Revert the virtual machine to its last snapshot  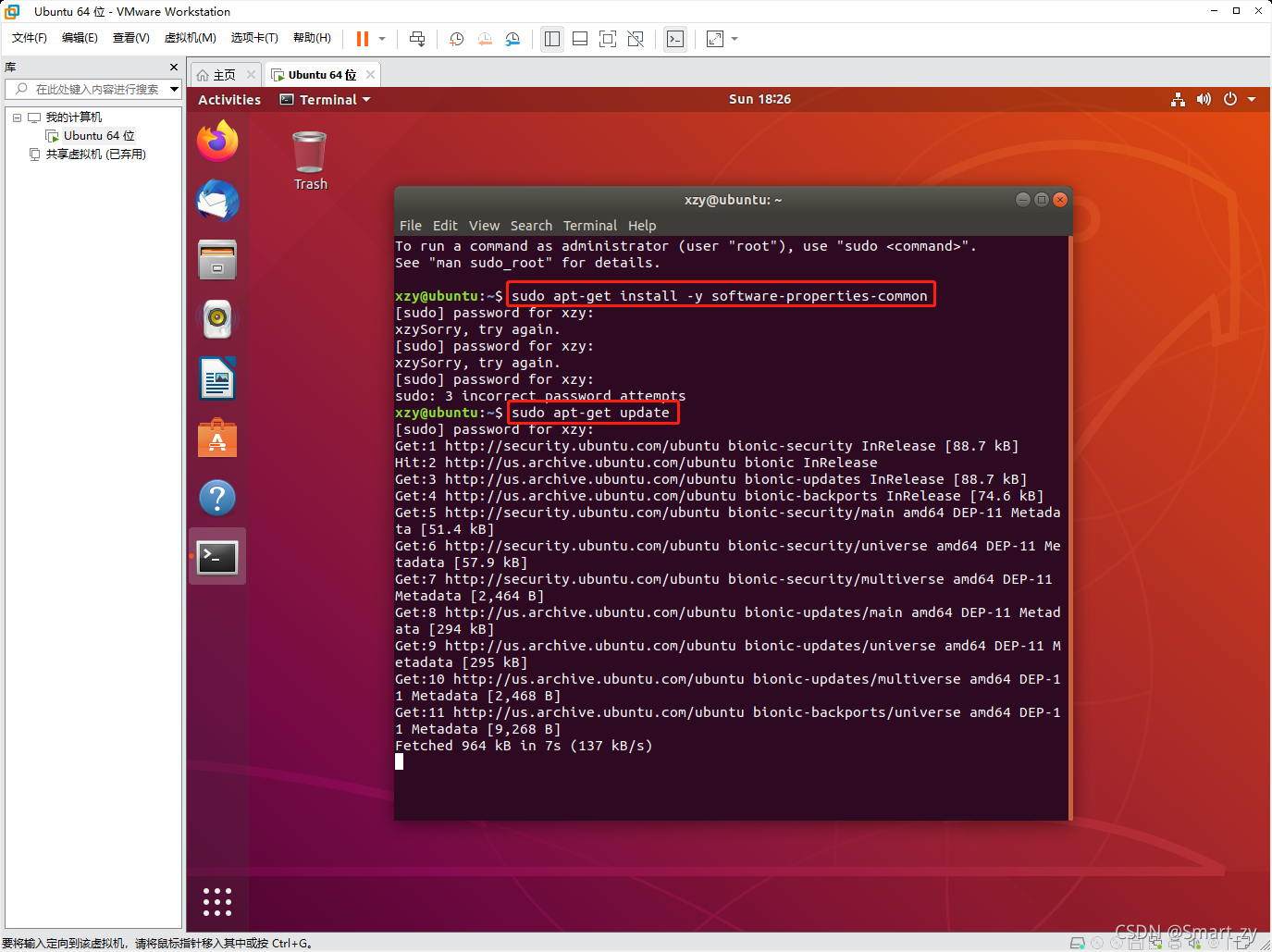485,39
